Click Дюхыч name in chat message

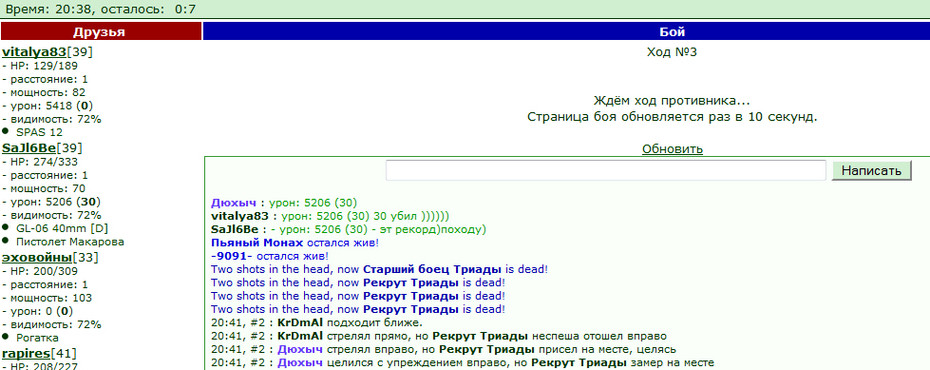234,203
